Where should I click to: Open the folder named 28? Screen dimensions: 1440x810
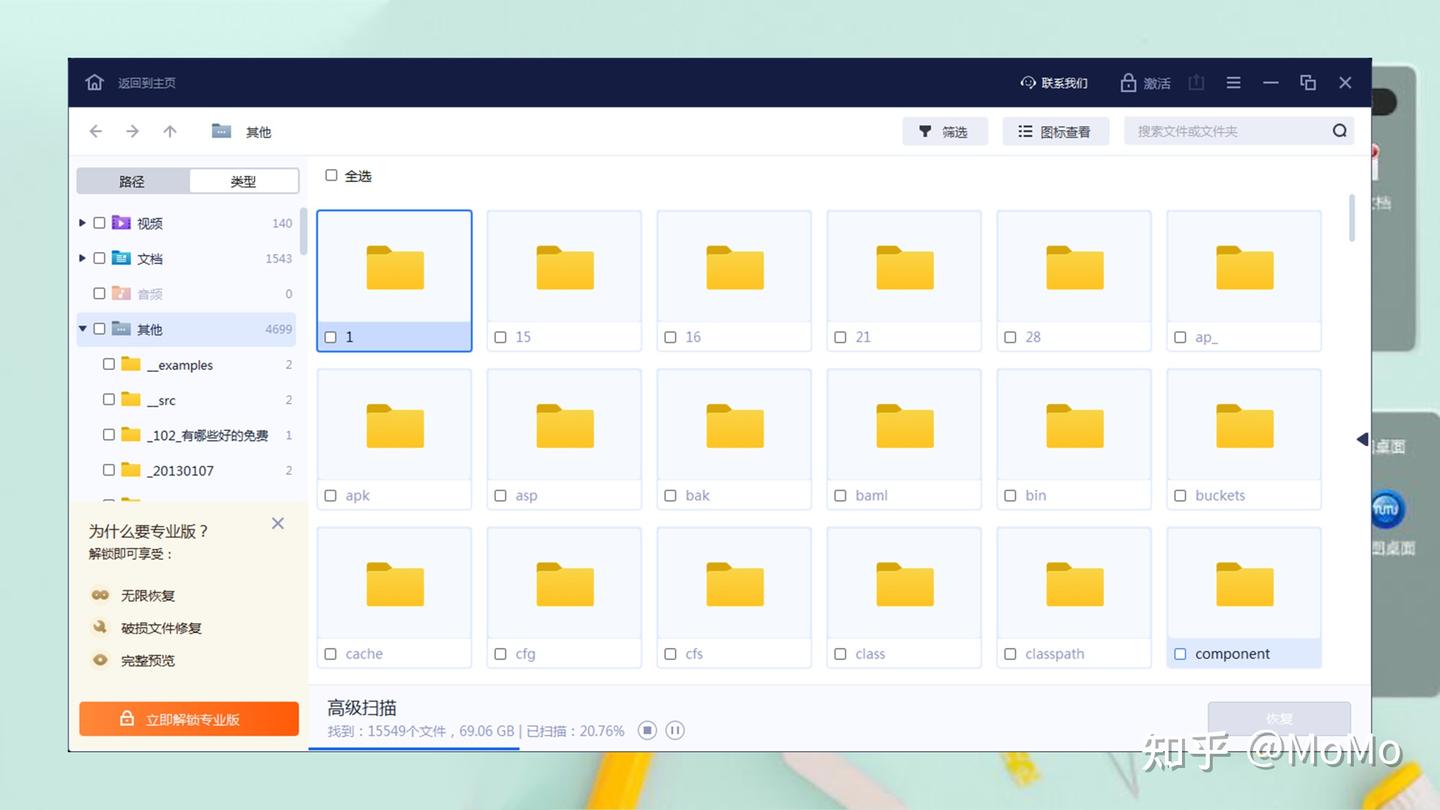[x=1074, y=267]
